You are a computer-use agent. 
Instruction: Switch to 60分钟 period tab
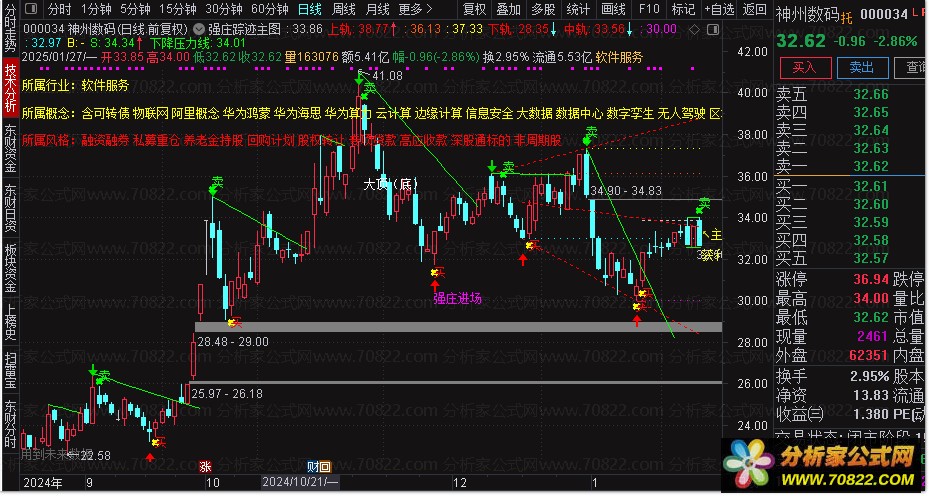(270, 9)
